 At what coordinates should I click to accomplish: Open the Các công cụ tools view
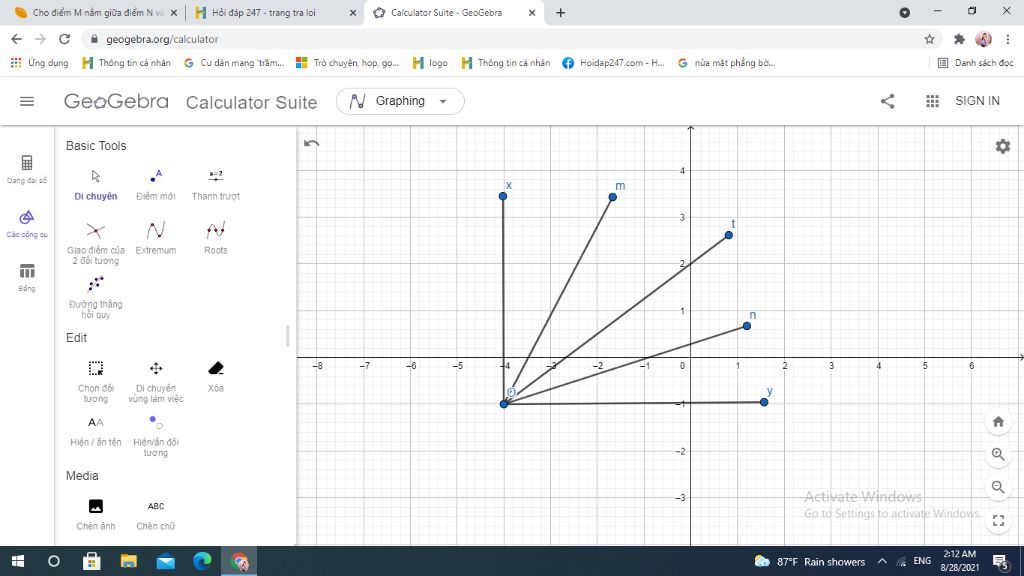(27, 223)
